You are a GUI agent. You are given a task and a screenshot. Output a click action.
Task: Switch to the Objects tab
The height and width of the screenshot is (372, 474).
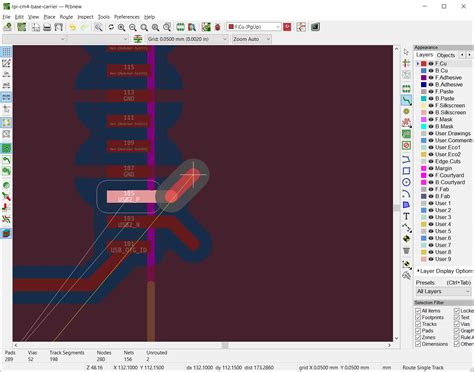click(x=446, y=55)
